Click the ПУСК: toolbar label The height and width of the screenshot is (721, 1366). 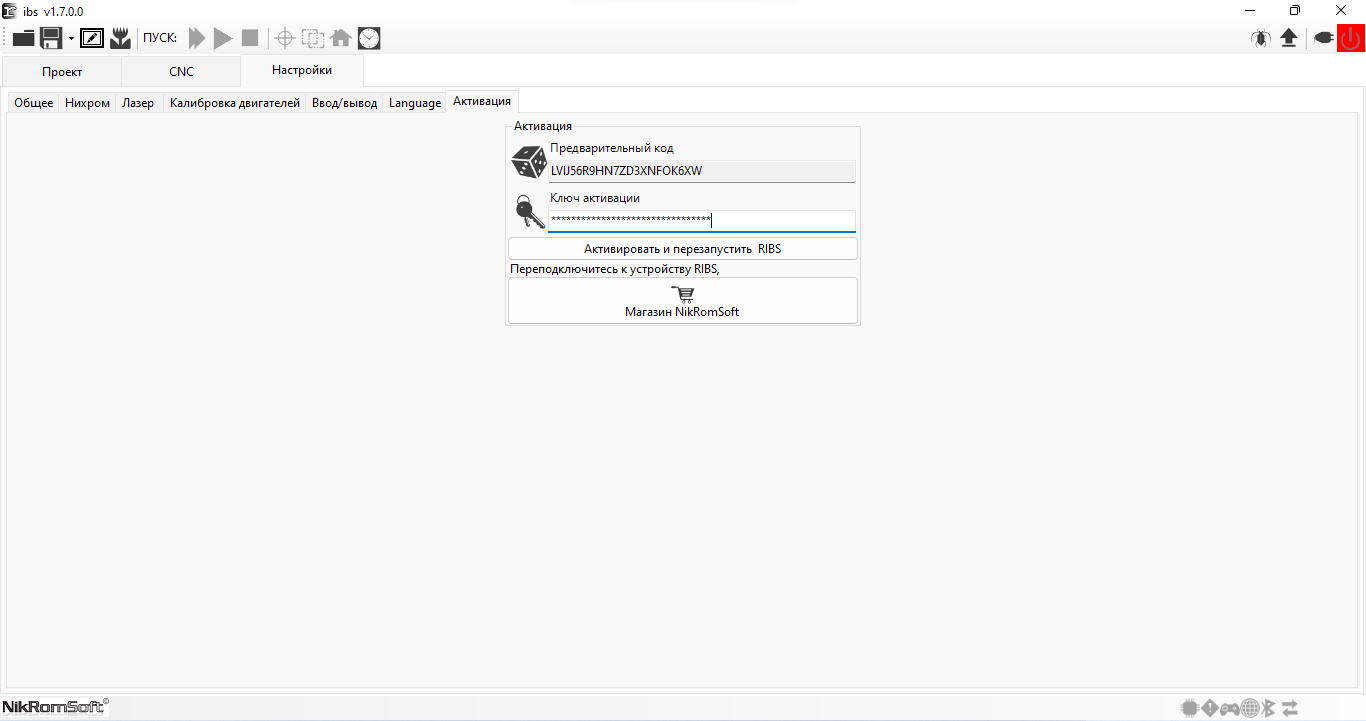(160, 39)
